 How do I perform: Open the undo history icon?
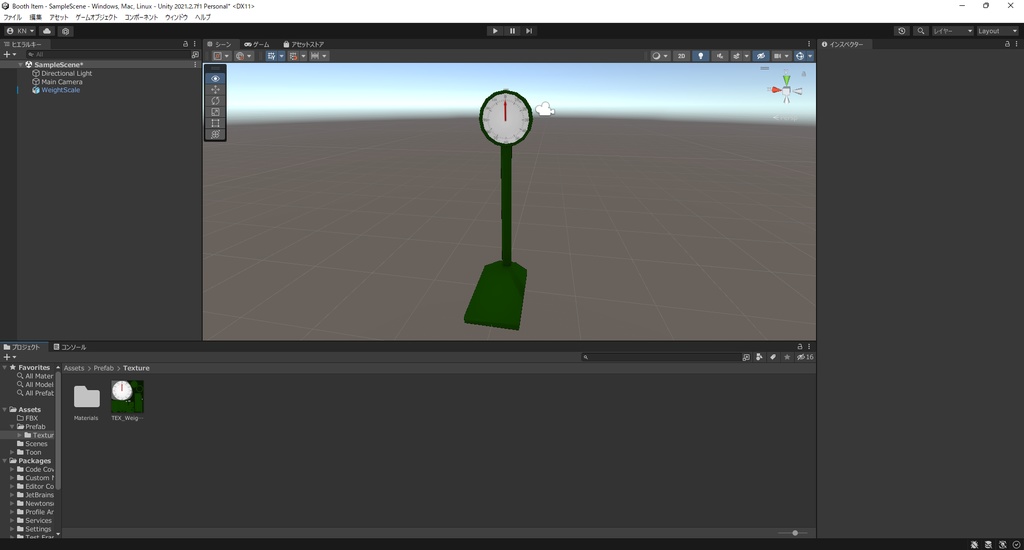[x=902, y=31]
